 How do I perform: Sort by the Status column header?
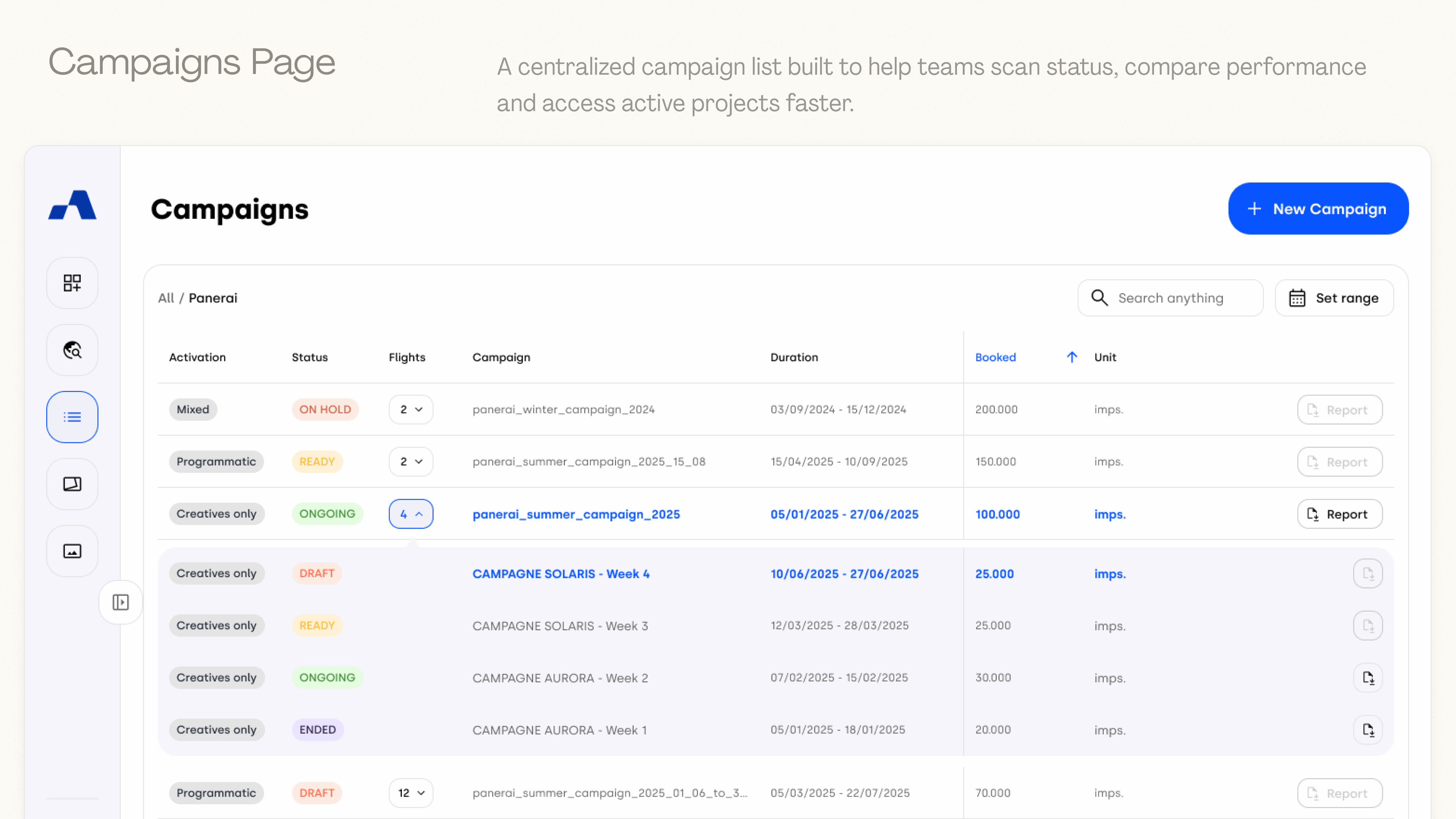tap(310, 357)
